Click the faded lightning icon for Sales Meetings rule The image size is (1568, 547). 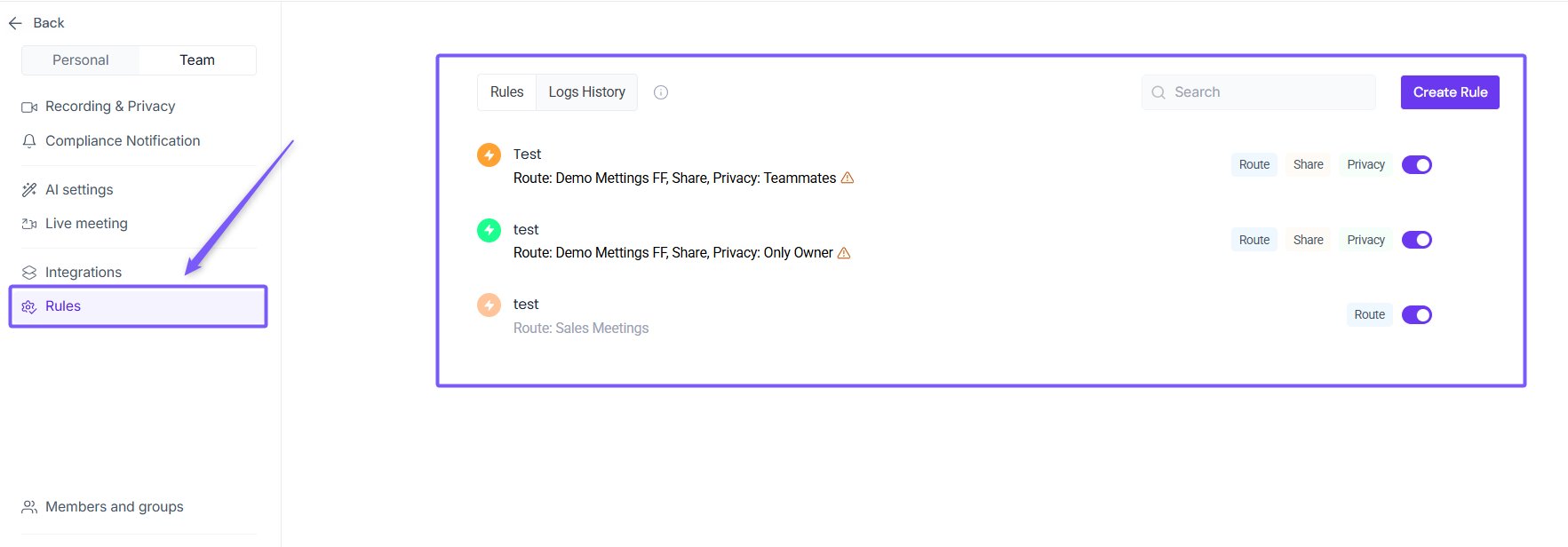[x=489, y=305]
